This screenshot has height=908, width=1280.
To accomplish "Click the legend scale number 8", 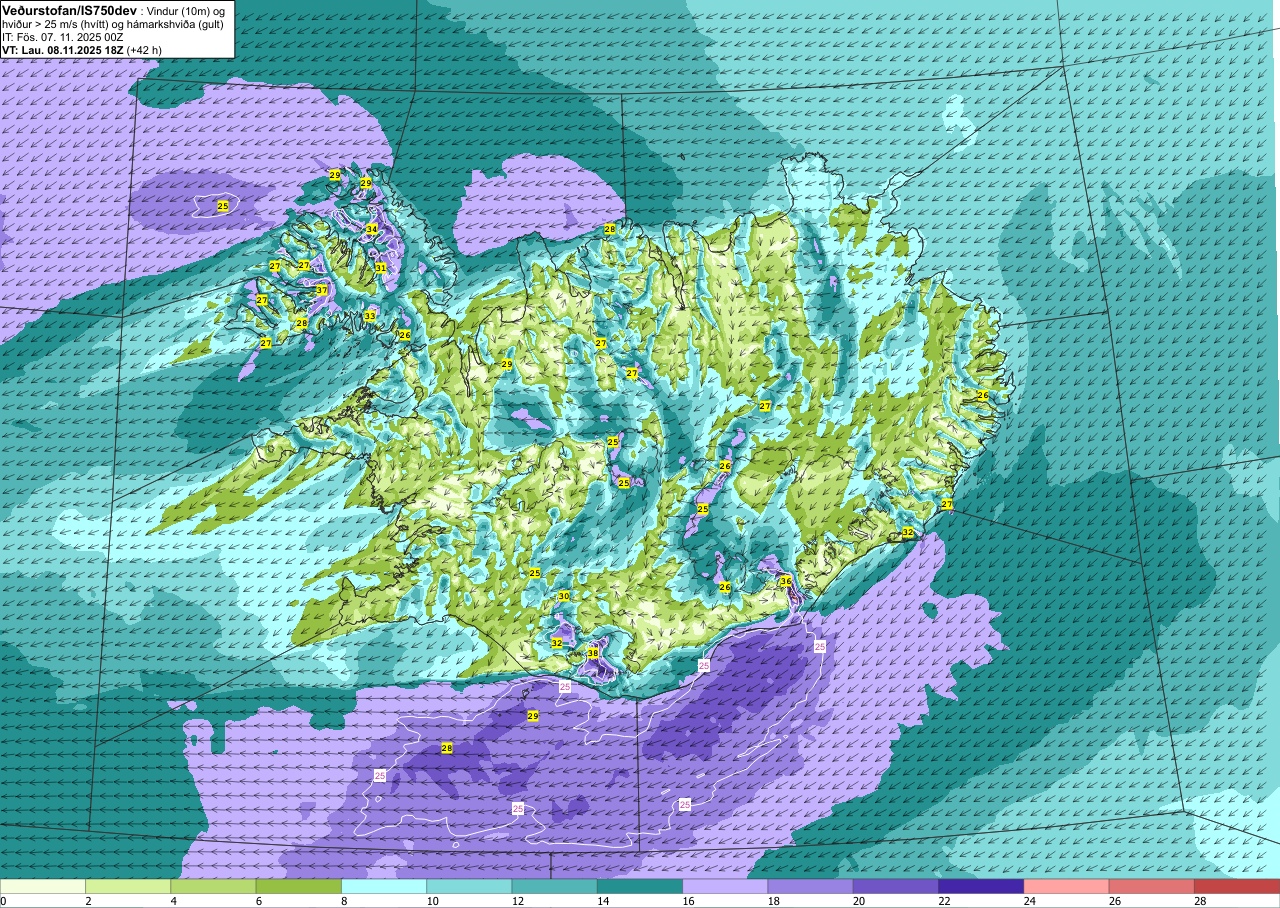I will point(342,901).
